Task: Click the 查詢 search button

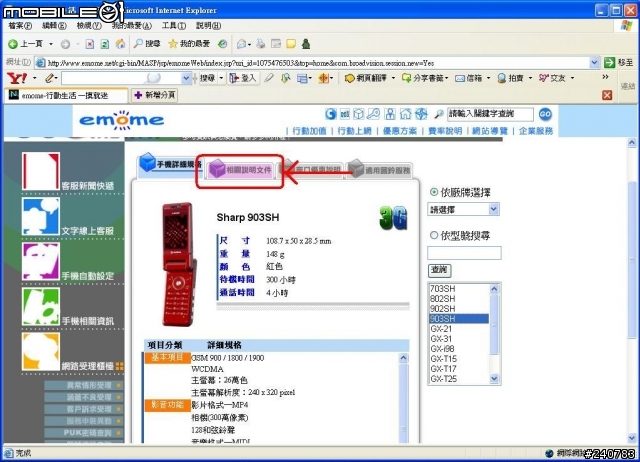Action: point(439,270)
